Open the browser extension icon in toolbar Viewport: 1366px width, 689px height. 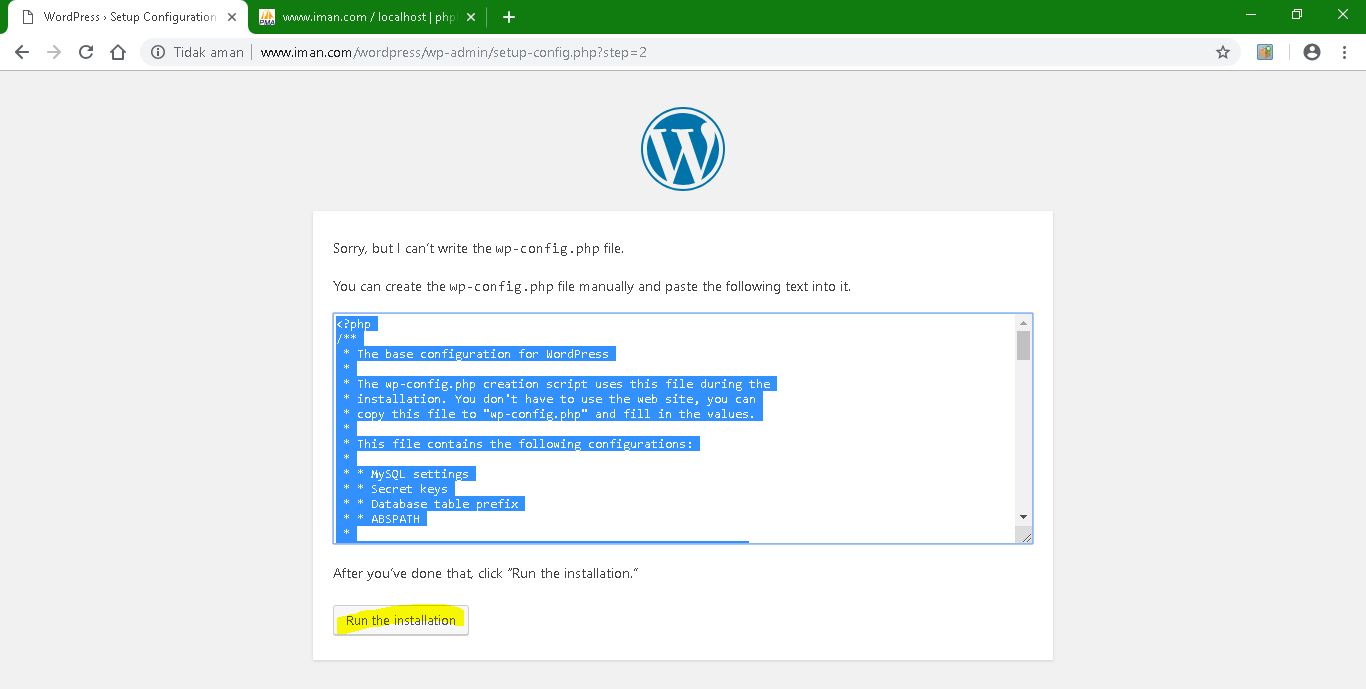coord(1265,52)
